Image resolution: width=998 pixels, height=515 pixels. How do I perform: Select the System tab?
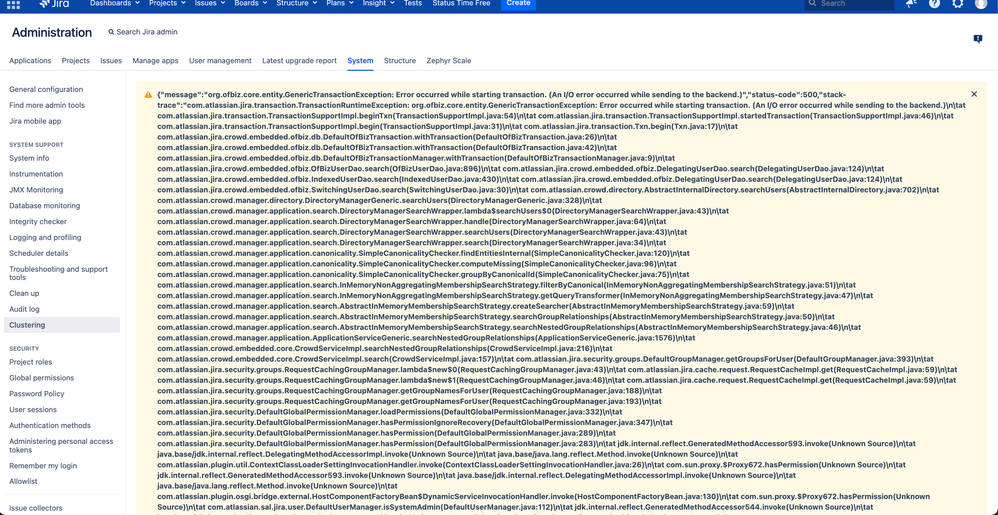coord(360,60)
